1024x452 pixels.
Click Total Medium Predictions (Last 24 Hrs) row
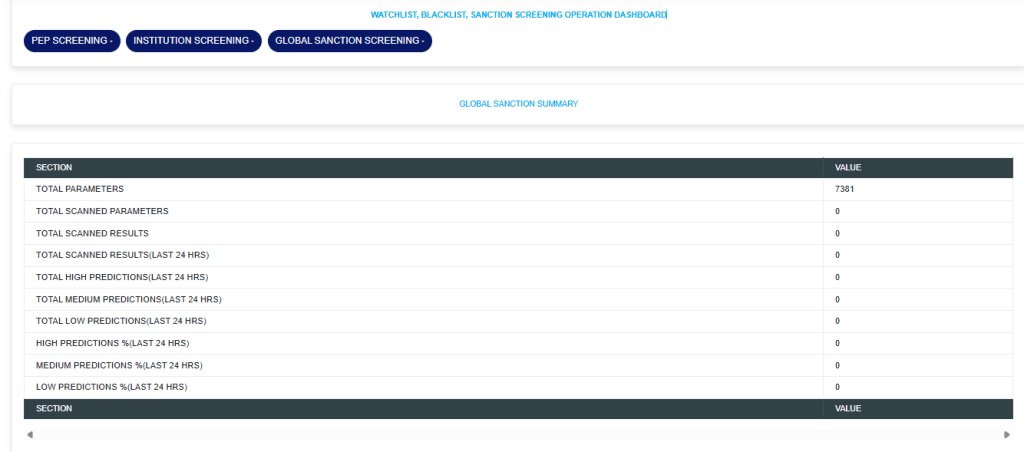point(128,299)
